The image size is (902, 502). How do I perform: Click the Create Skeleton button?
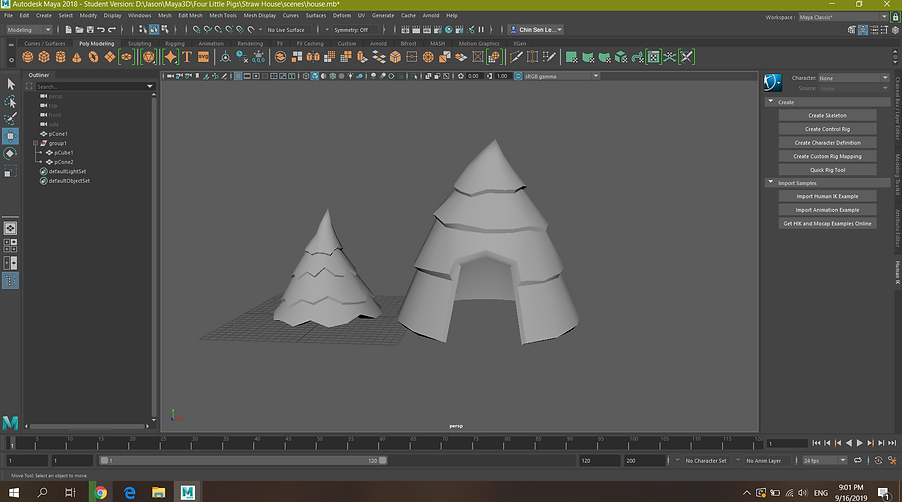[x=827, y=116]
